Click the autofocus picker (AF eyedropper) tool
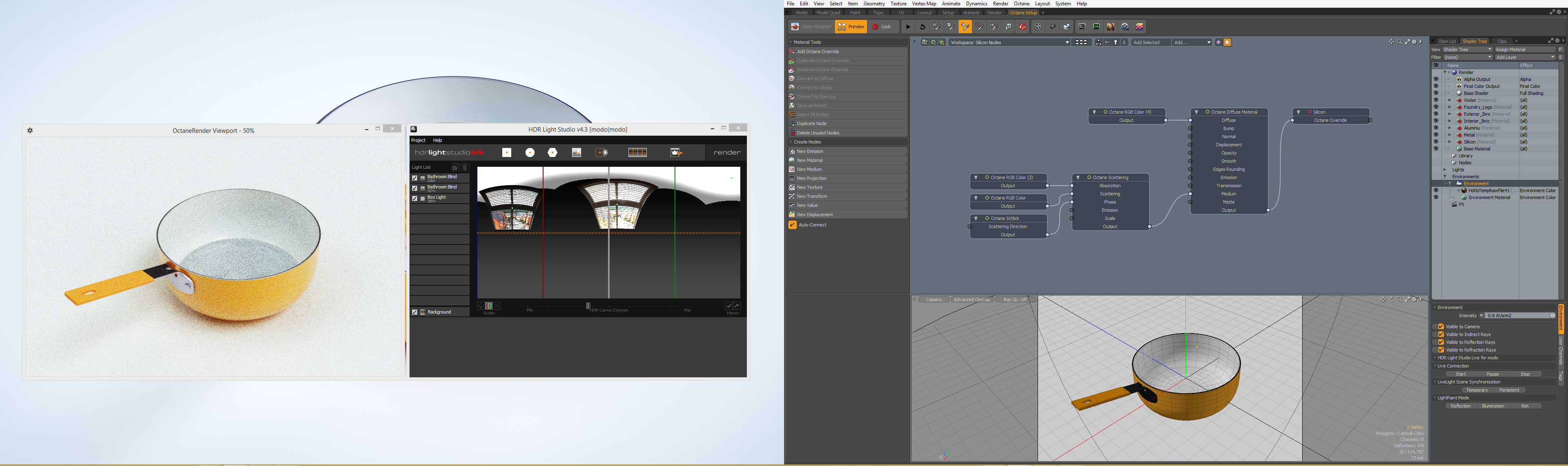This screenshot has height=466, width=1568. pyautogui.click(x=937, y=27)
